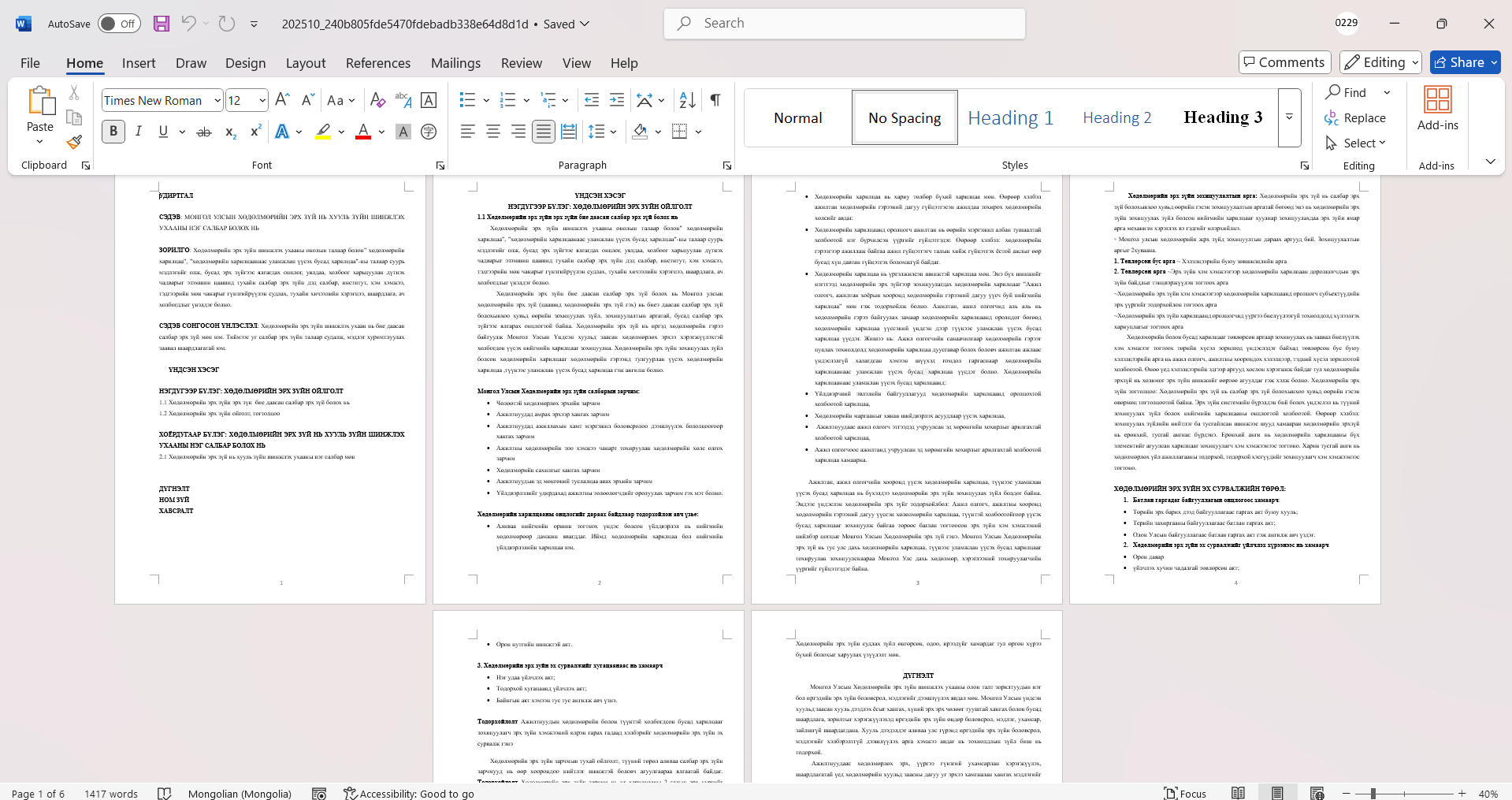Open the font name dropdown

[x=217, y=100]
